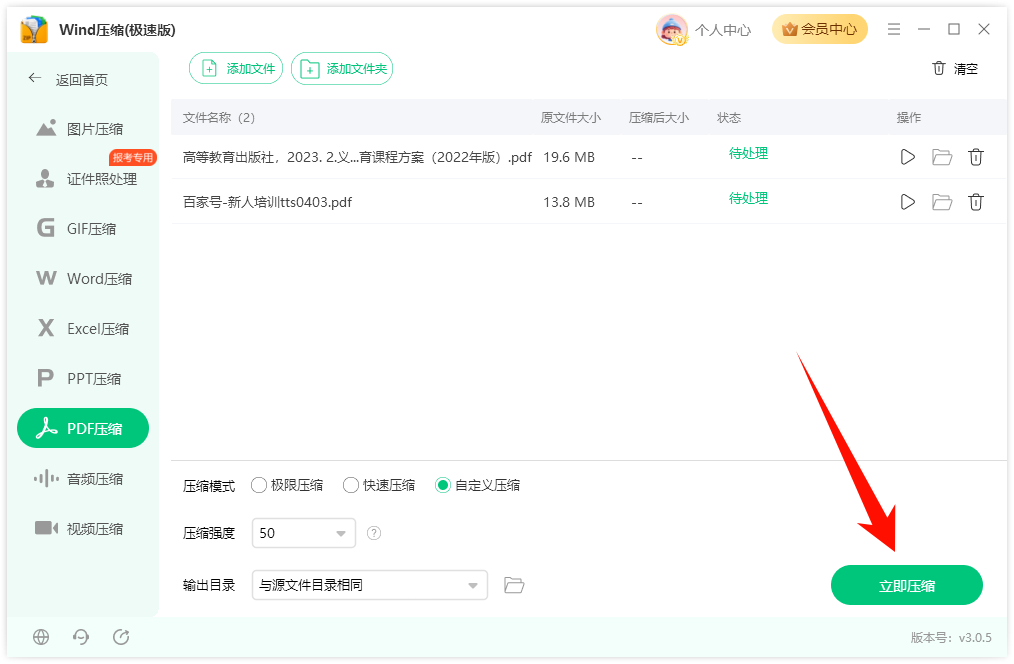Click the 版本号: v3.0.5 text

[x=951, y=637]
